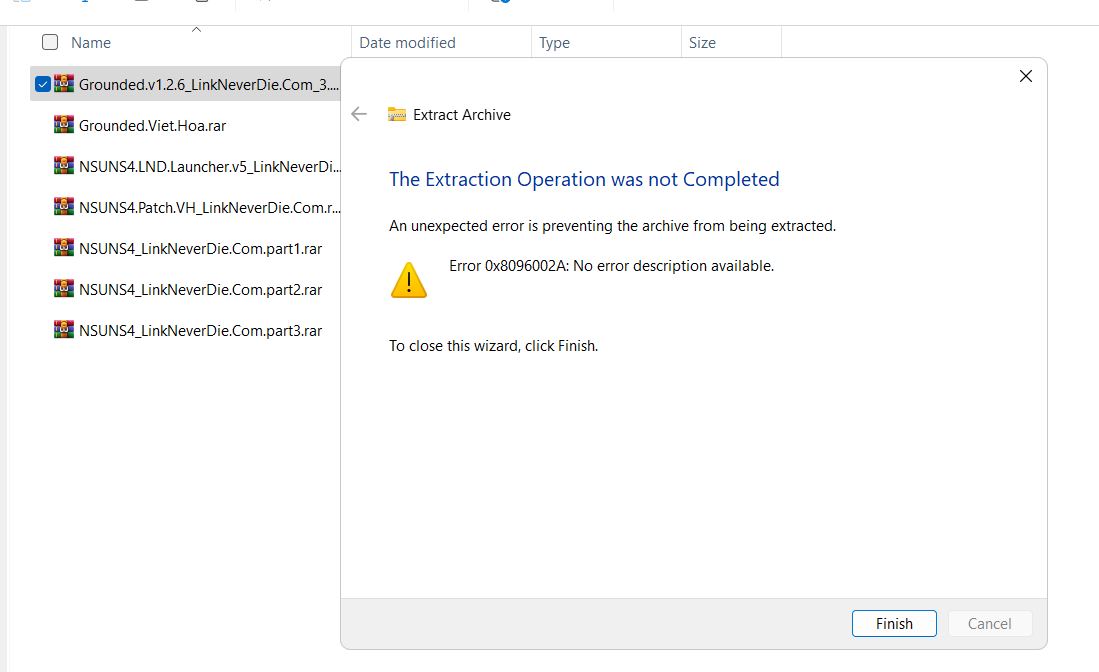This screenshot has width=1099, height=672.
Task: Select the Grounded.Viet.Hoa.rar file icon
Action: click(x=64, y=125)
